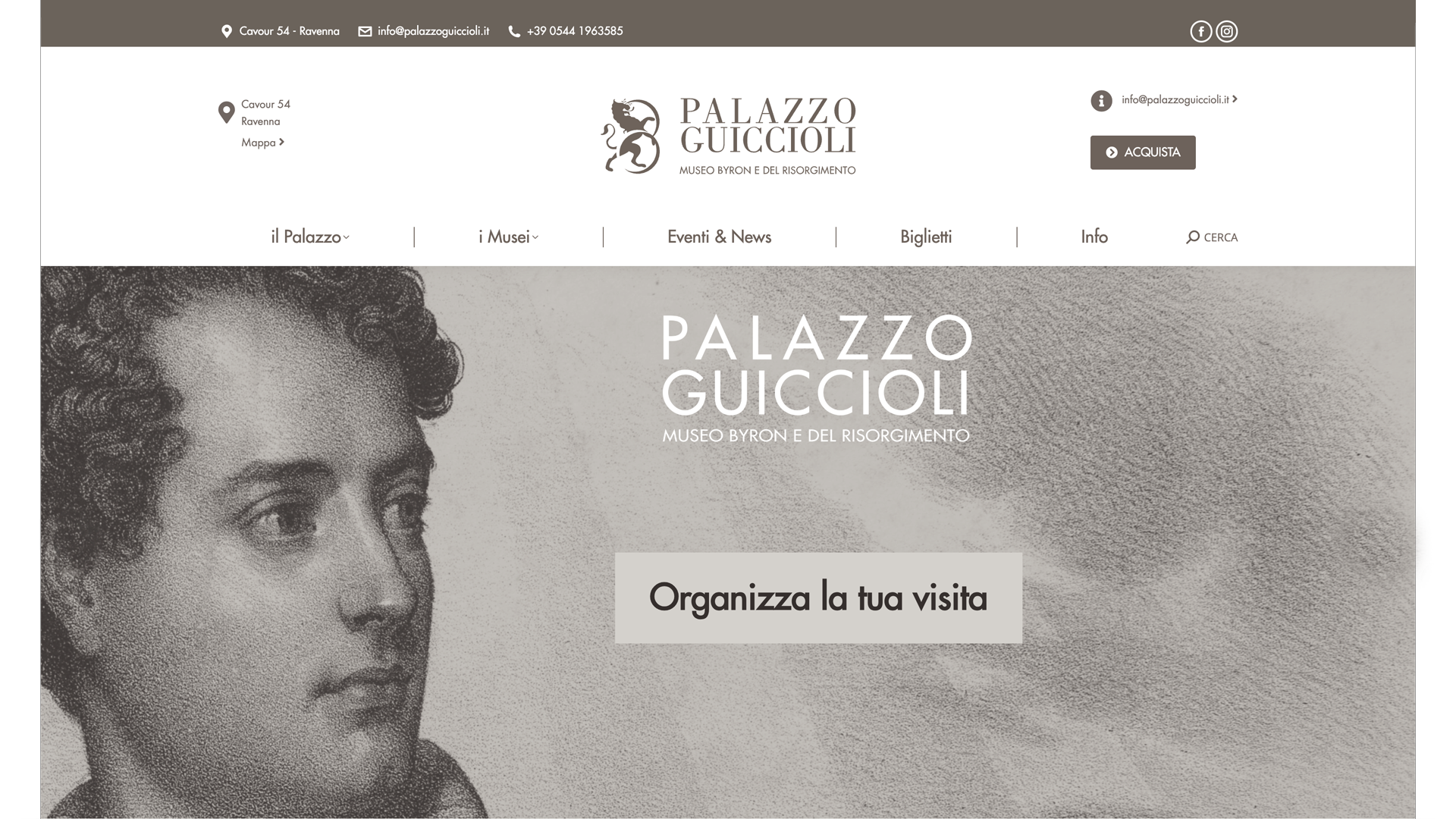The width and height of the screenshot is (1456, 819).
Task: Open search with the magnifier icon
Action: [x=1193, y=237]
